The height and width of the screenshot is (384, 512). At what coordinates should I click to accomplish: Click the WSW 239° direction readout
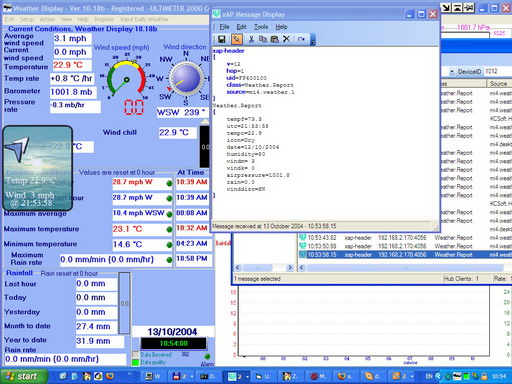pos(182,113)
